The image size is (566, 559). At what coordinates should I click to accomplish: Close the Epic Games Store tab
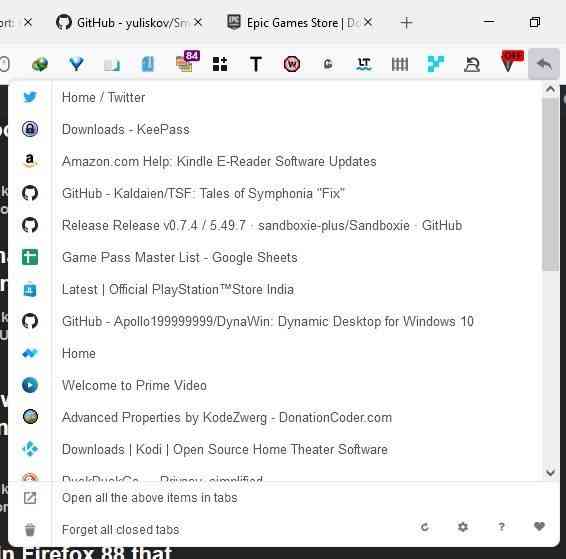click(x=368, y=22)
